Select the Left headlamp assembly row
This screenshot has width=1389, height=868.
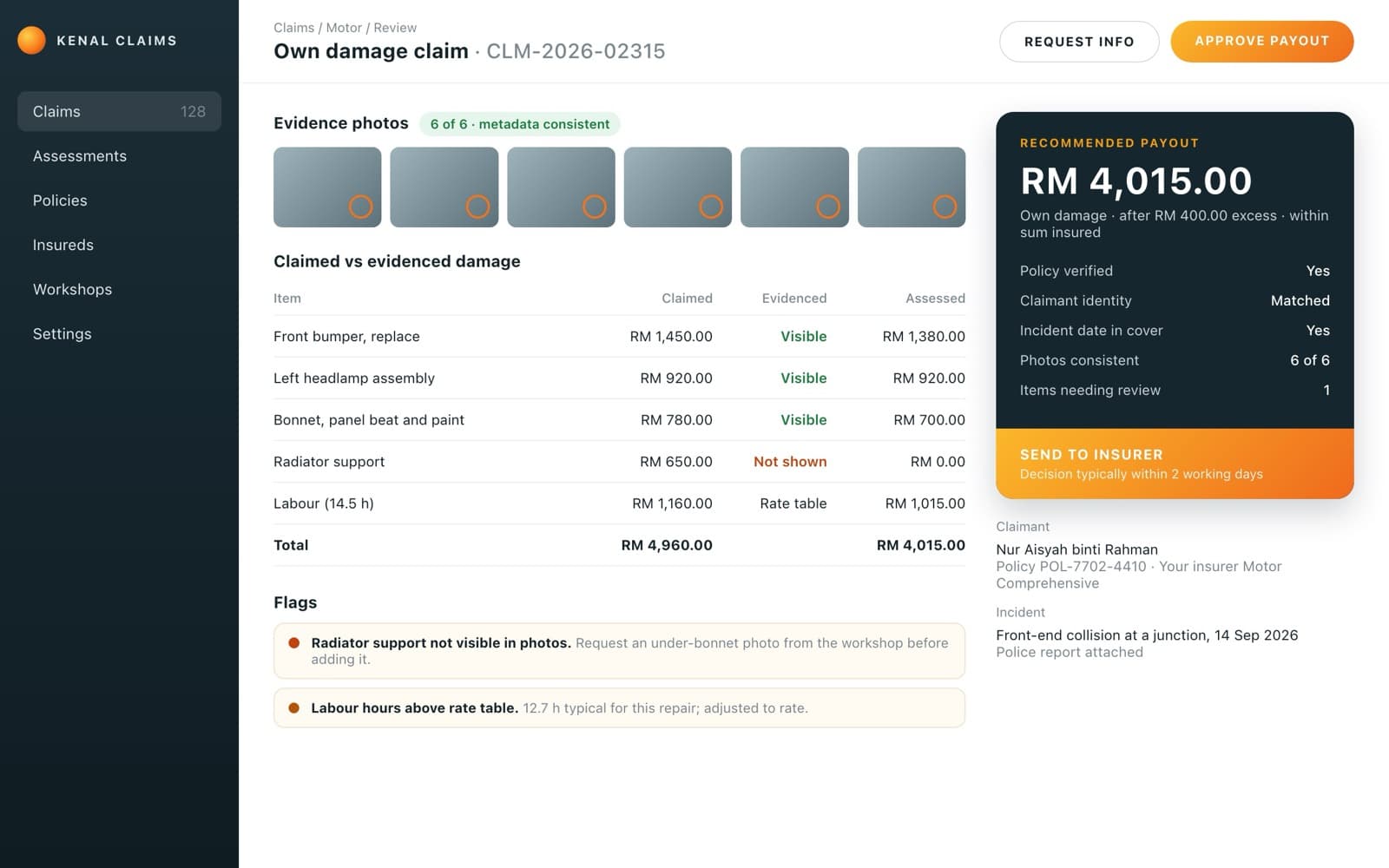(619, 378)
